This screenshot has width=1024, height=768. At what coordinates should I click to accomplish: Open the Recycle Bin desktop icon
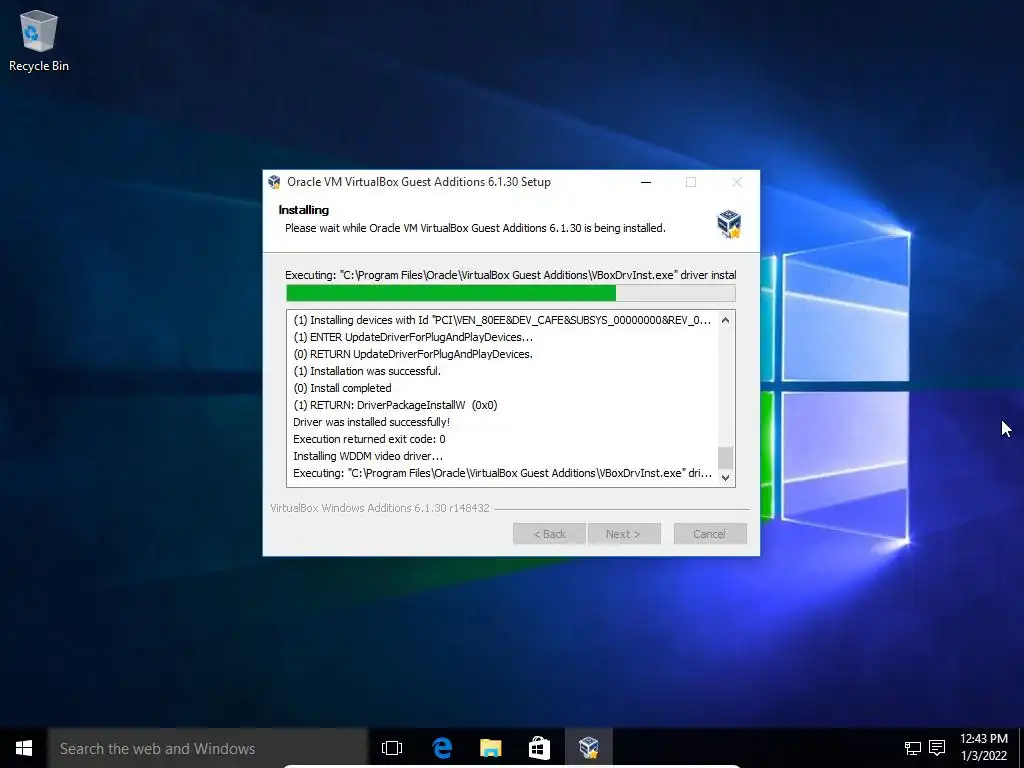pos(39,40)
